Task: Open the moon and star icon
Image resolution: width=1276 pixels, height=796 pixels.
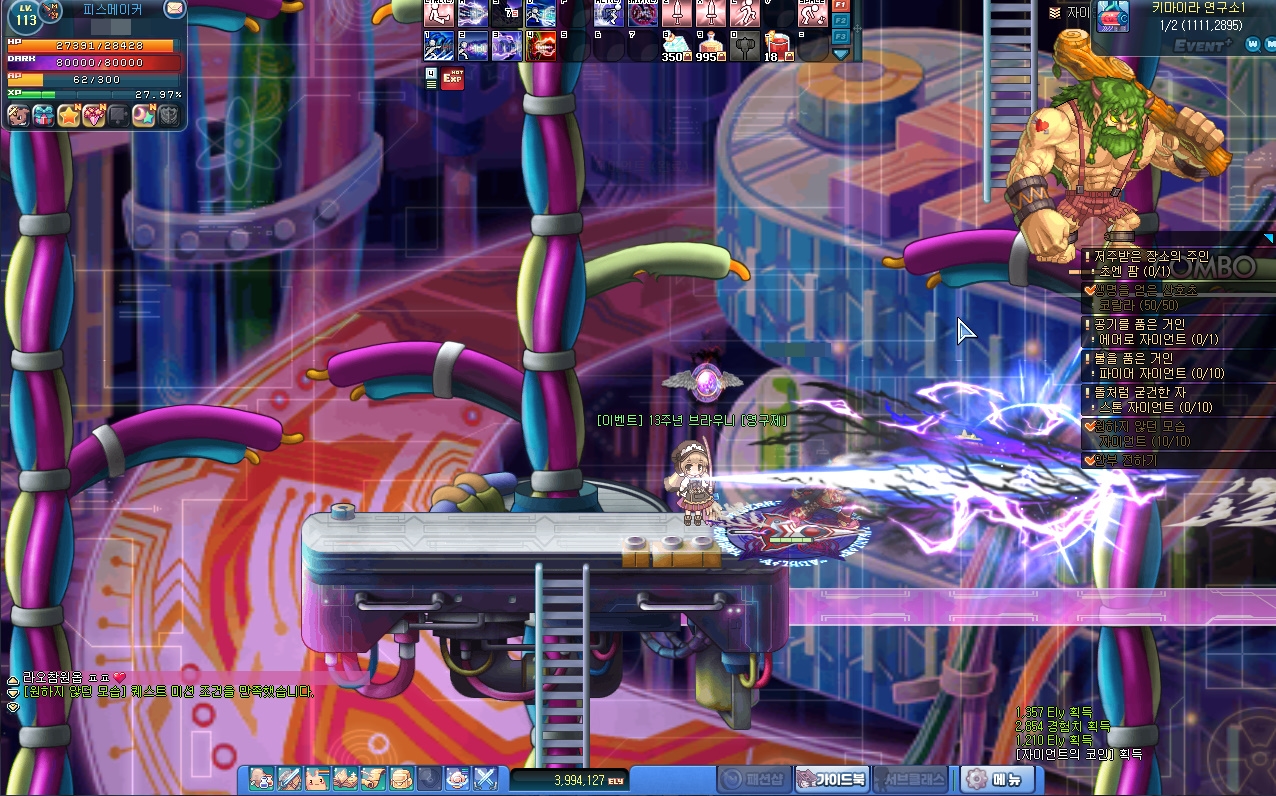Action: coord(144,115)
